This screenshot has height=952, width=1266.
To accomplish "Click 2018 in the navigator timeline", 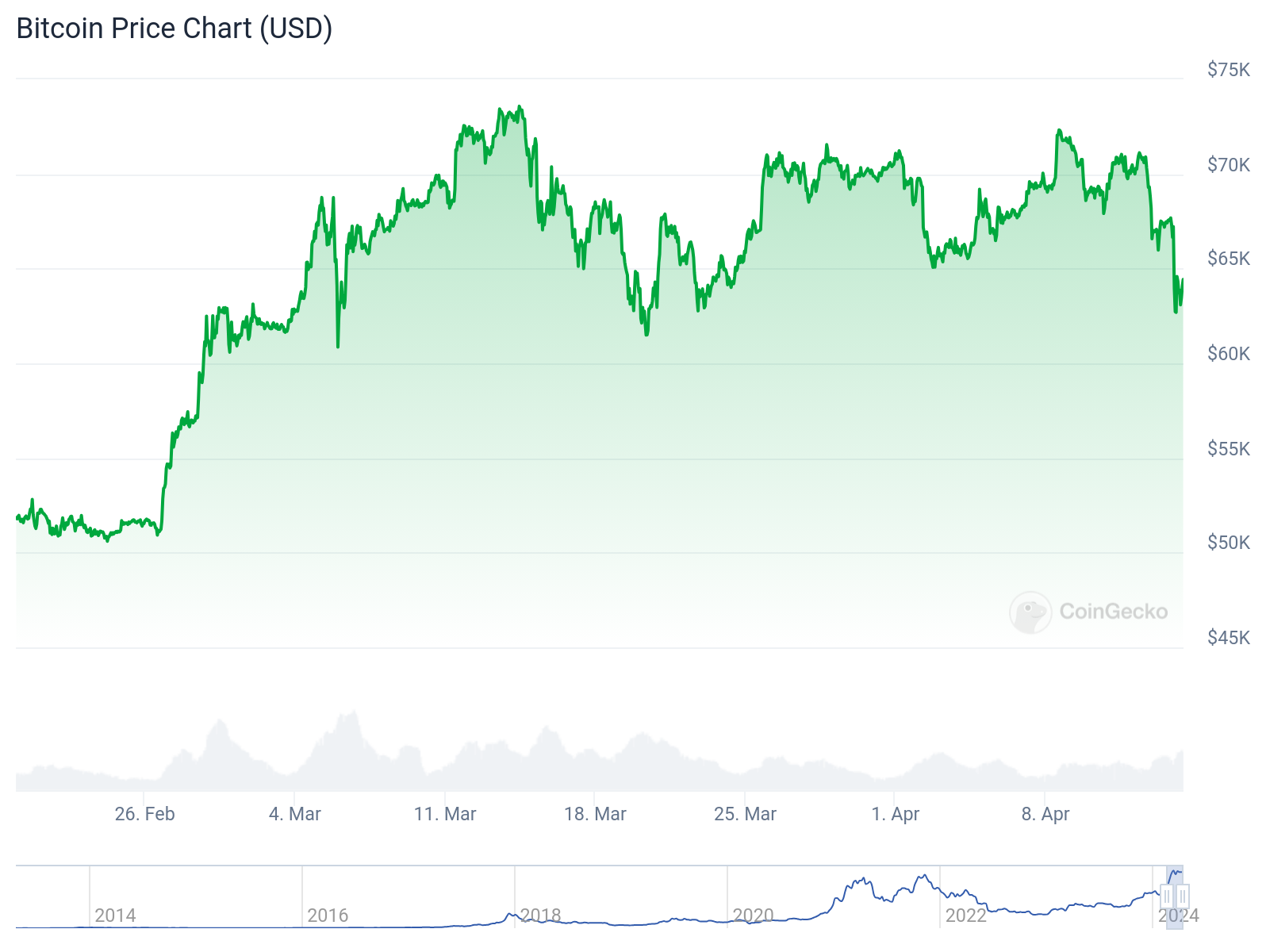I will 540,916.
